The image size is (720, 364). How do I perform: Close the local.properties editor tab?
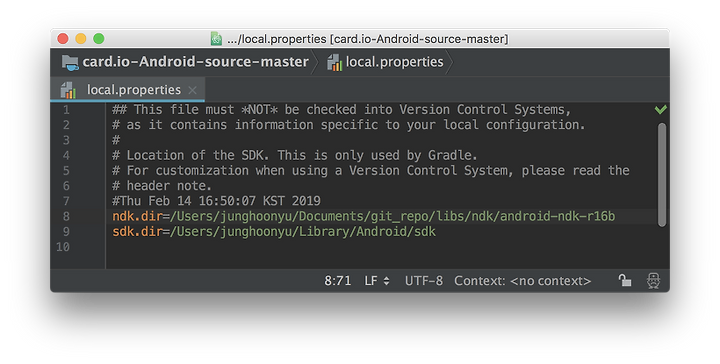click(x=192, y=90)
